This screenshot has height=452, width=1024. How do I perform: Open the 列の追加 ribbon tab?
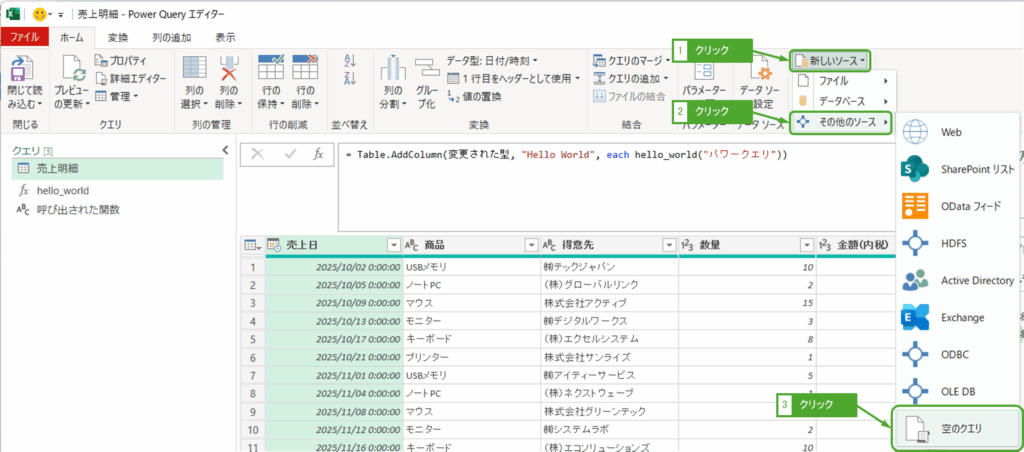[x=171, y=37]
